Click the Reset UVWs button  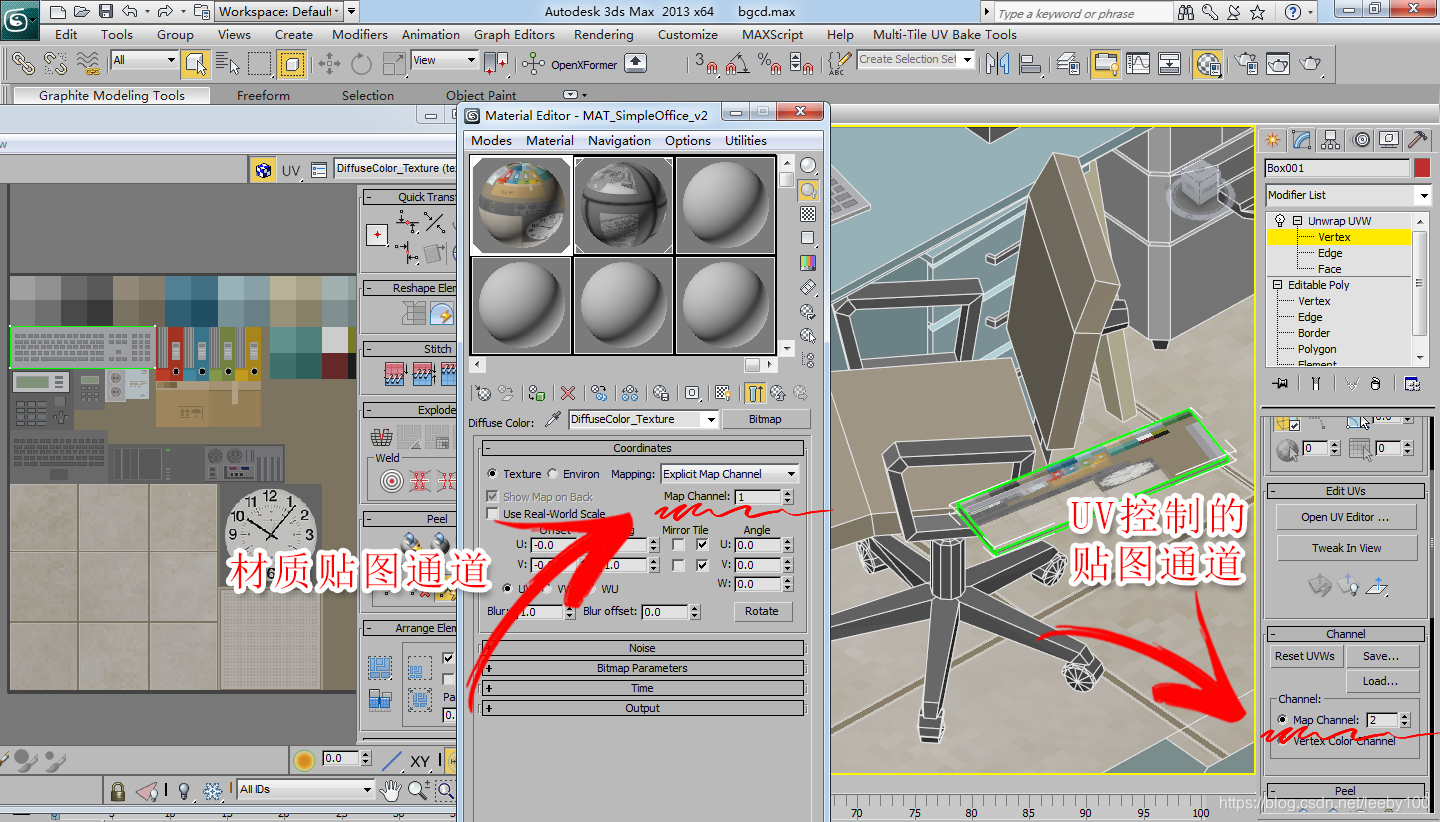point(1305,656)
